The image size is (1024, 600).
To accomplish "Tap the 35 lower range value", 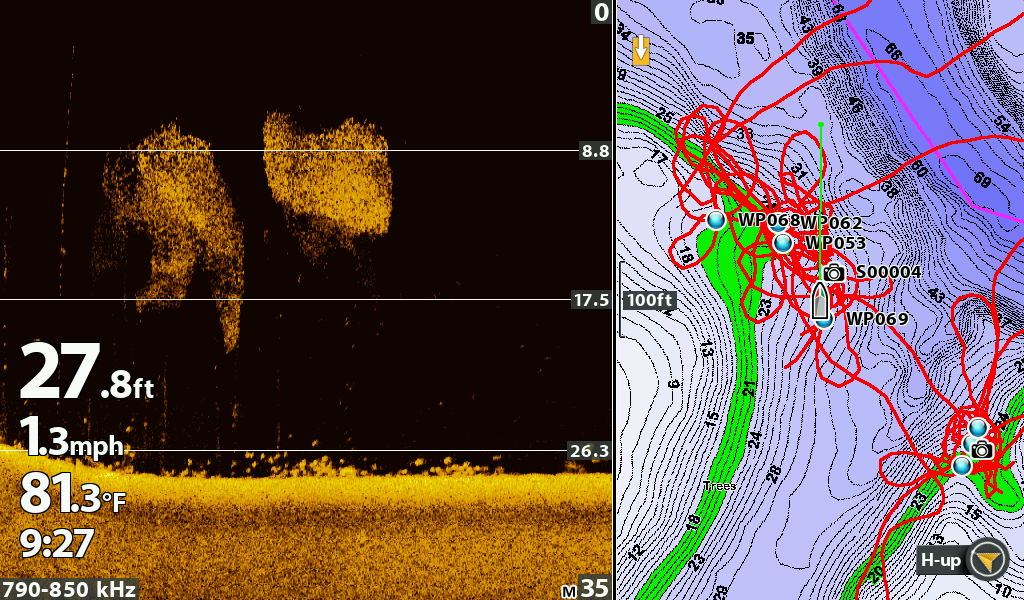I will [594, 588].
